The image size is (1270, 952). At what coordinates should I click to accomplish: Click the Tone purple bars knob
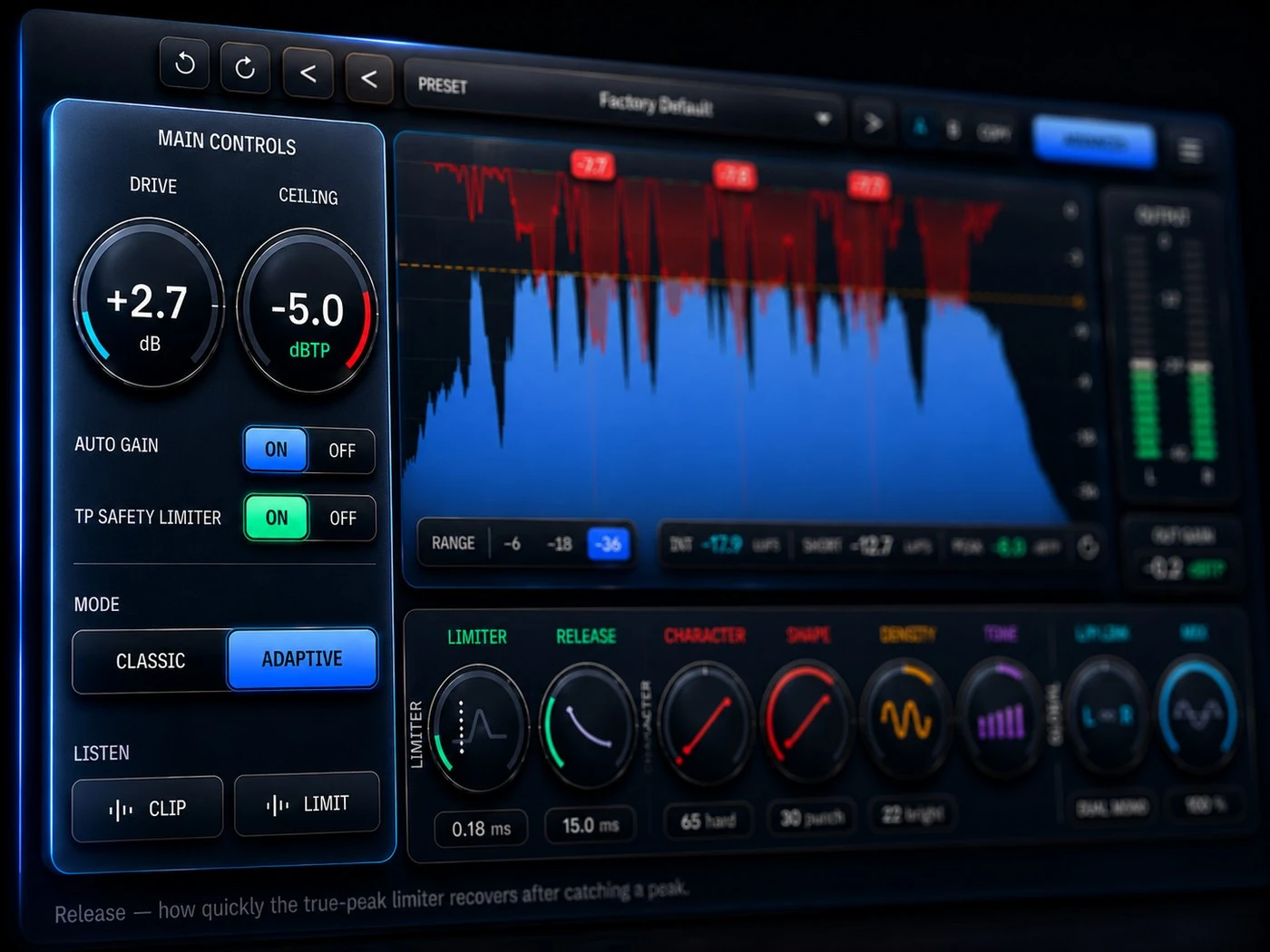point(1000,718)
